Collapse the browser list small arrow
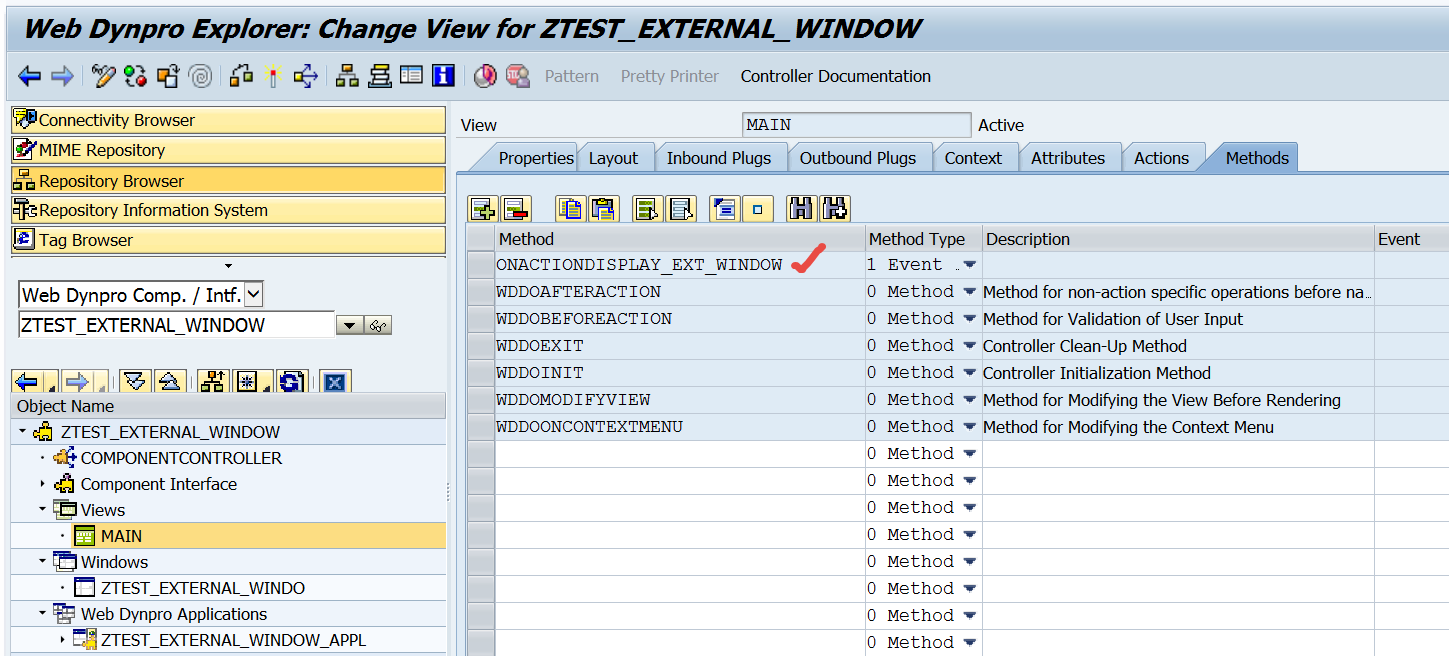This screenshot has width=1449, height=656. [x=228, y=266]
